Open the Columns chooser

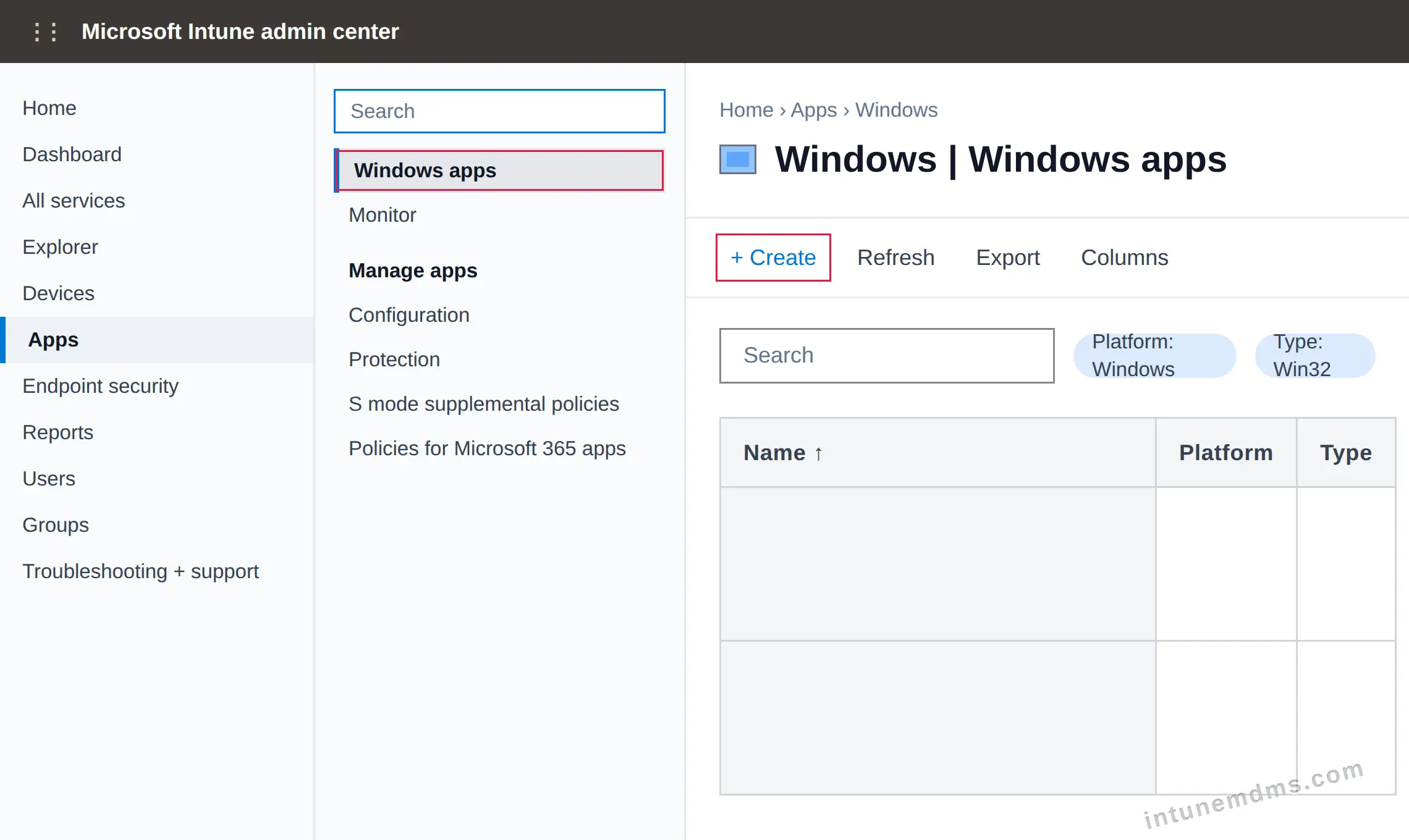(x=1125, y=258)
